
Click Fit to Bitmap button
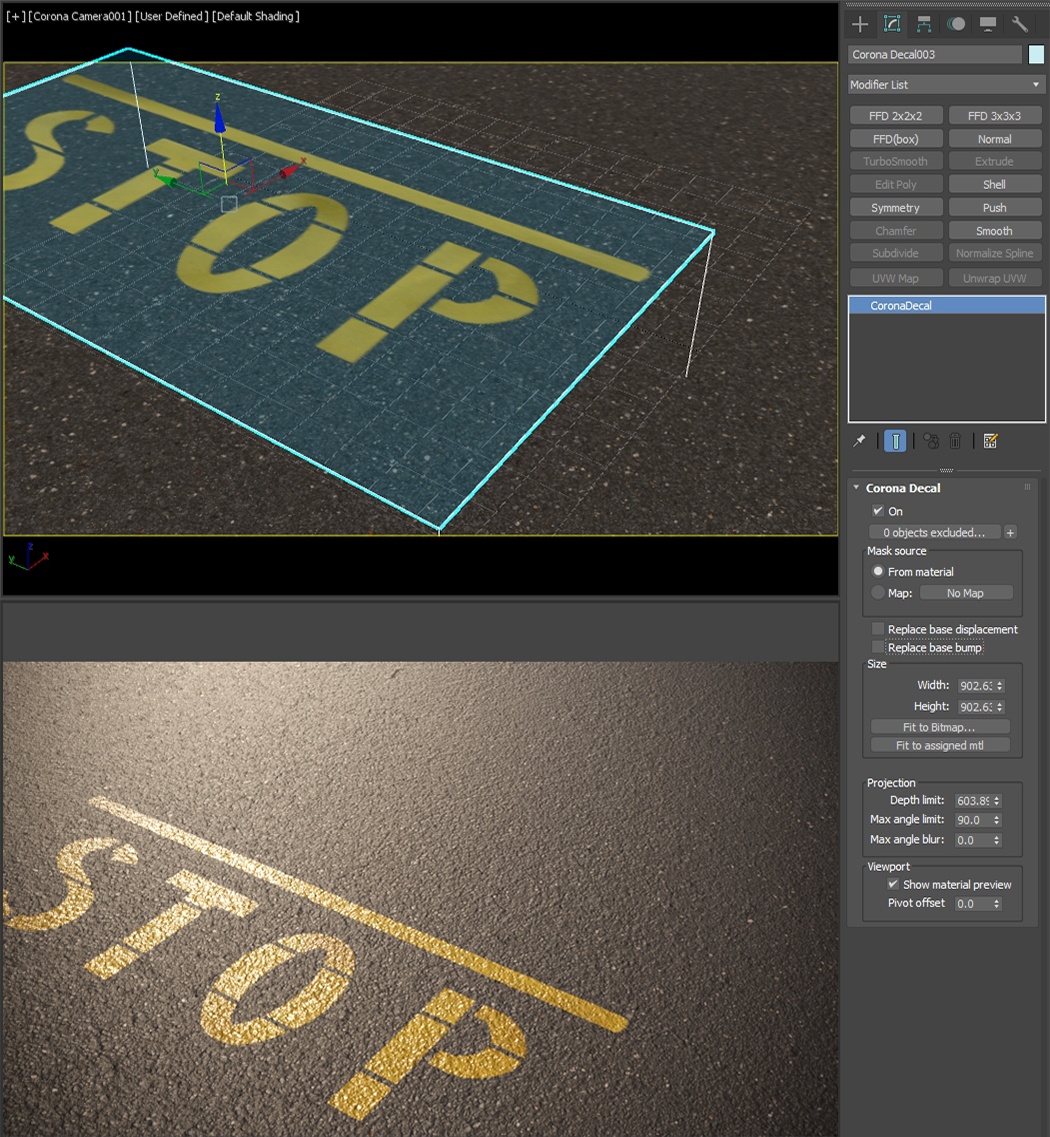940,727
